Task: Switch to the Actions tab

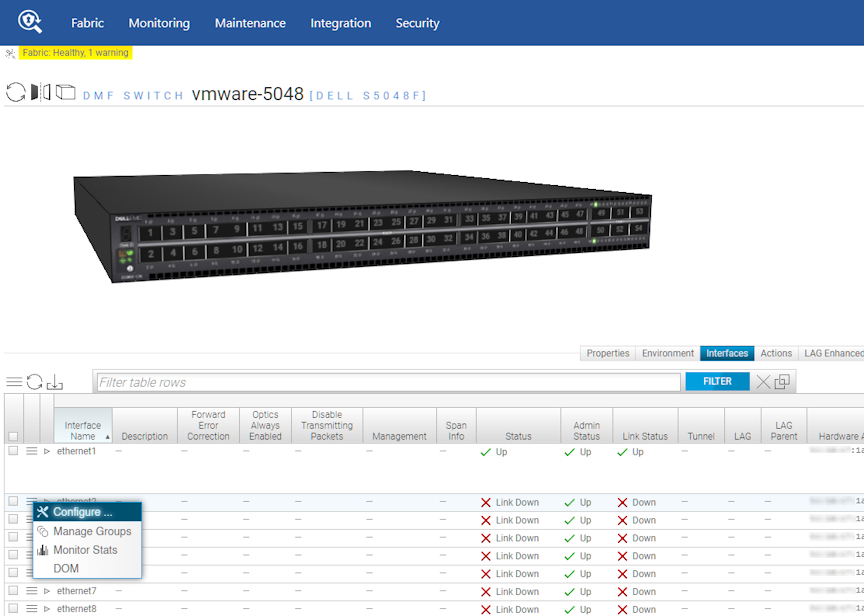Action: pos(776,353)
